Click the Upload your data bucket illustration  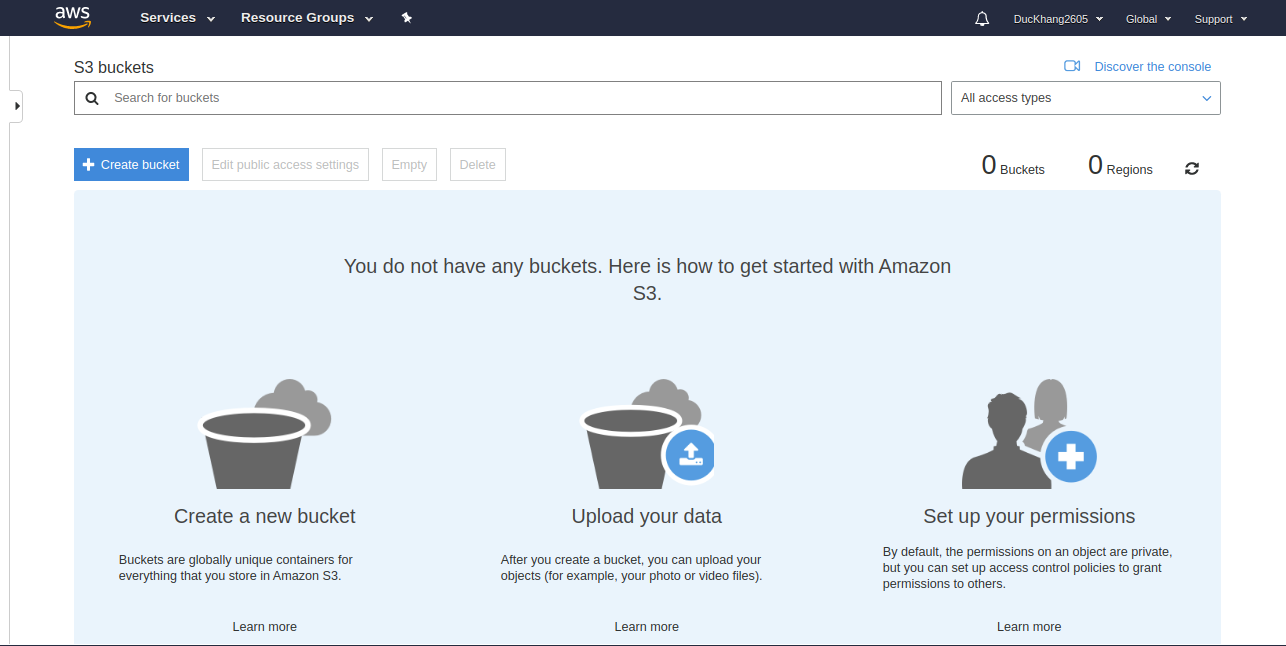tap(647, 435)
